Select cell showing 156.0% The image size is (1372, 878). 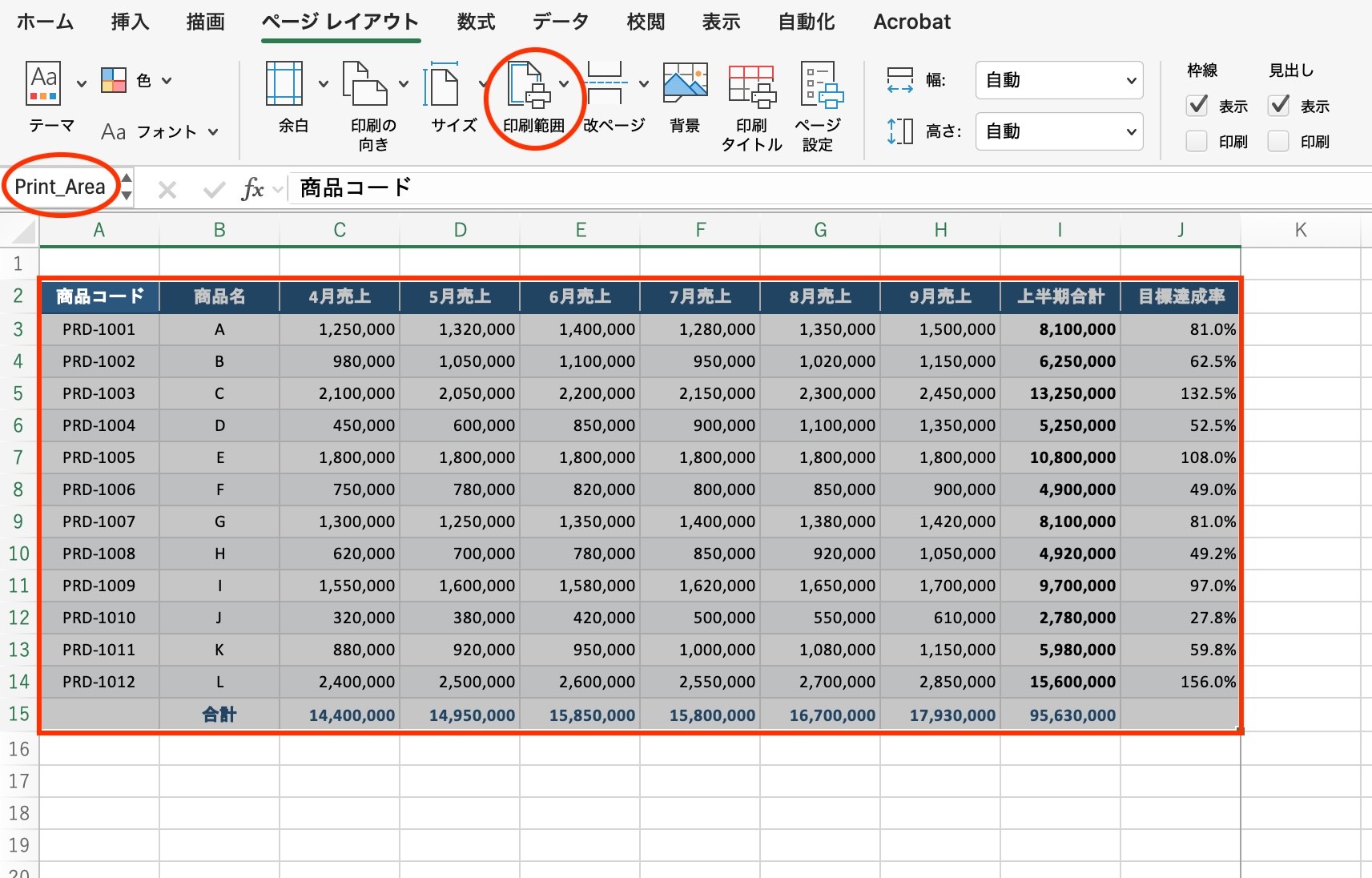1181,682
